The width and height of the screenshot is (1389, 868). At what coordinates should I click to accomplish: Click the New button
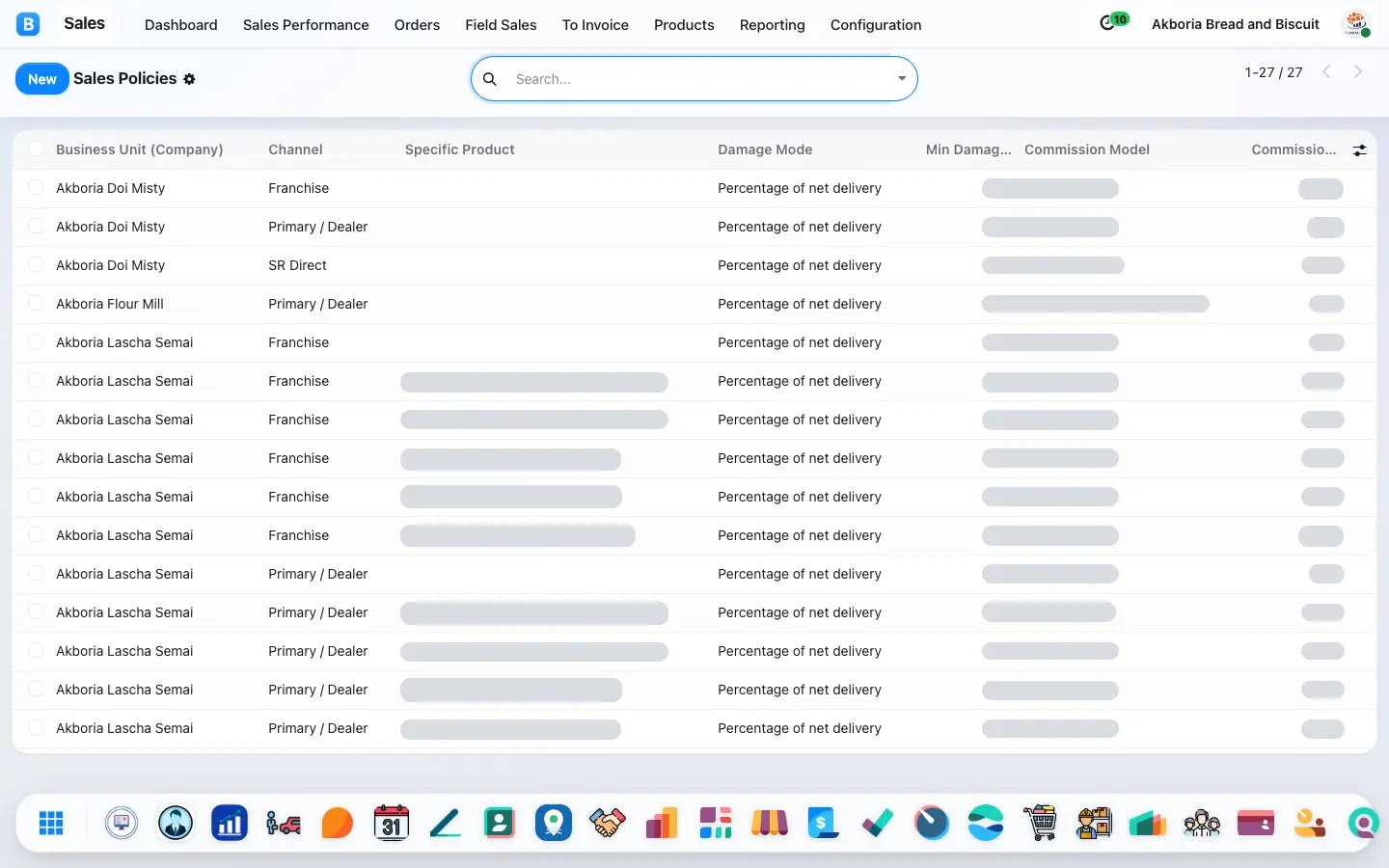click(x=42, y=79)
